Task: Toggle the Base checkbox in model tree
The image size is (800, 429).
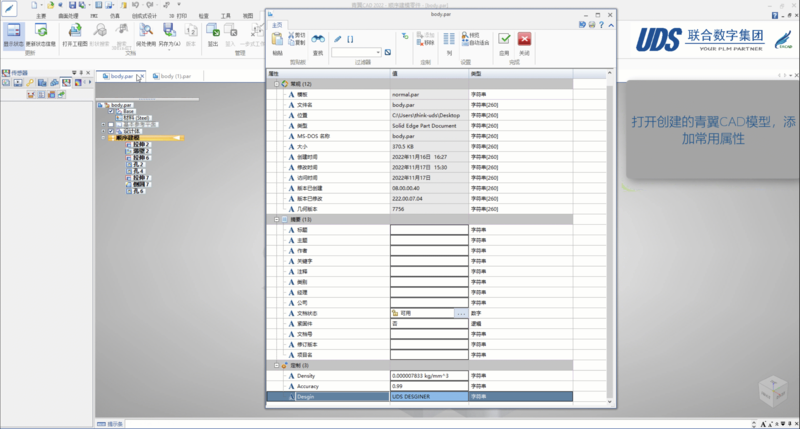Action: (x=110, y=111)
